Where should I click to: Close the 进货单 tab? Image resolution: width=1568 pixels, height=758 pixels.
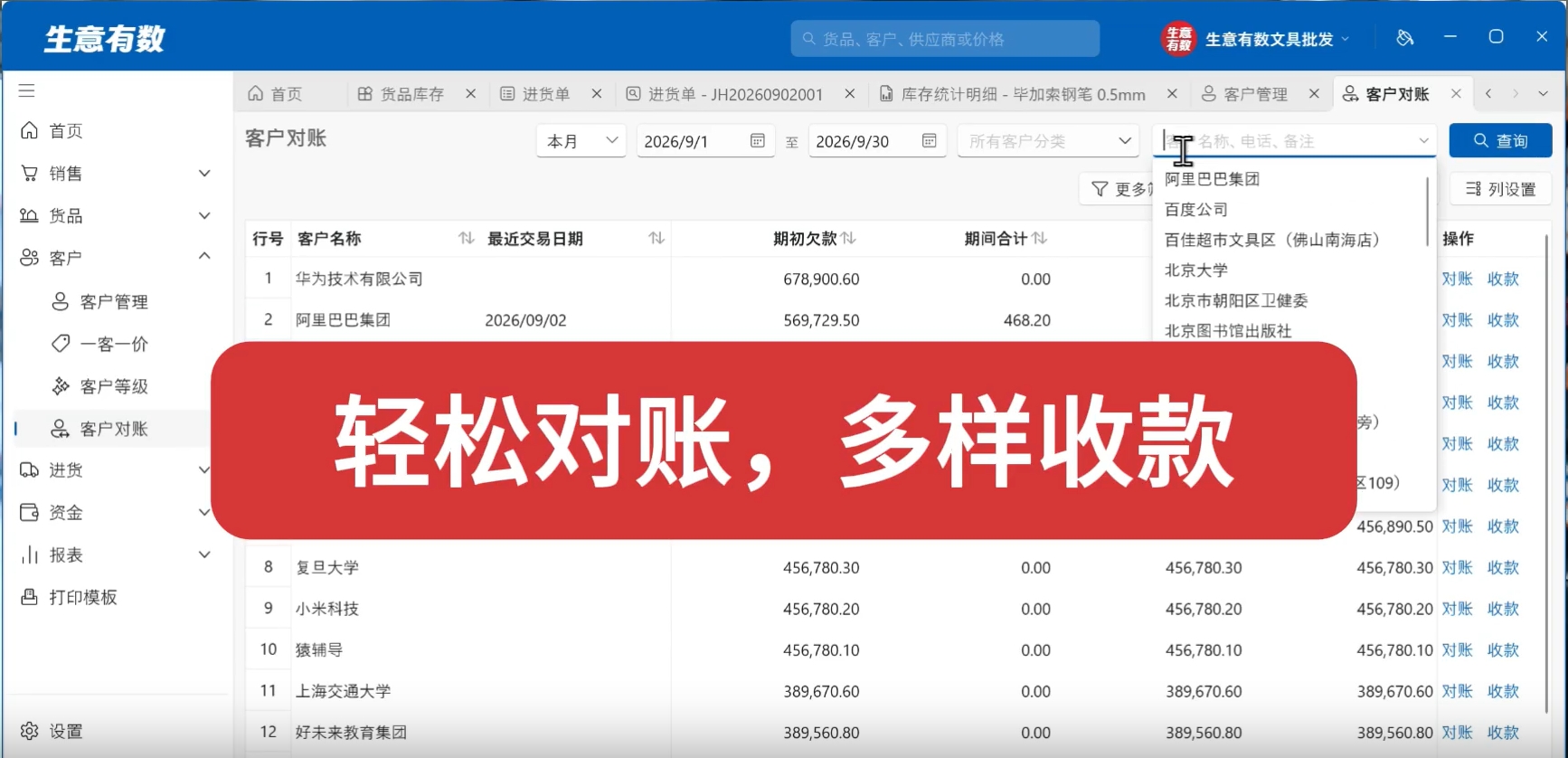click(597, 93)
